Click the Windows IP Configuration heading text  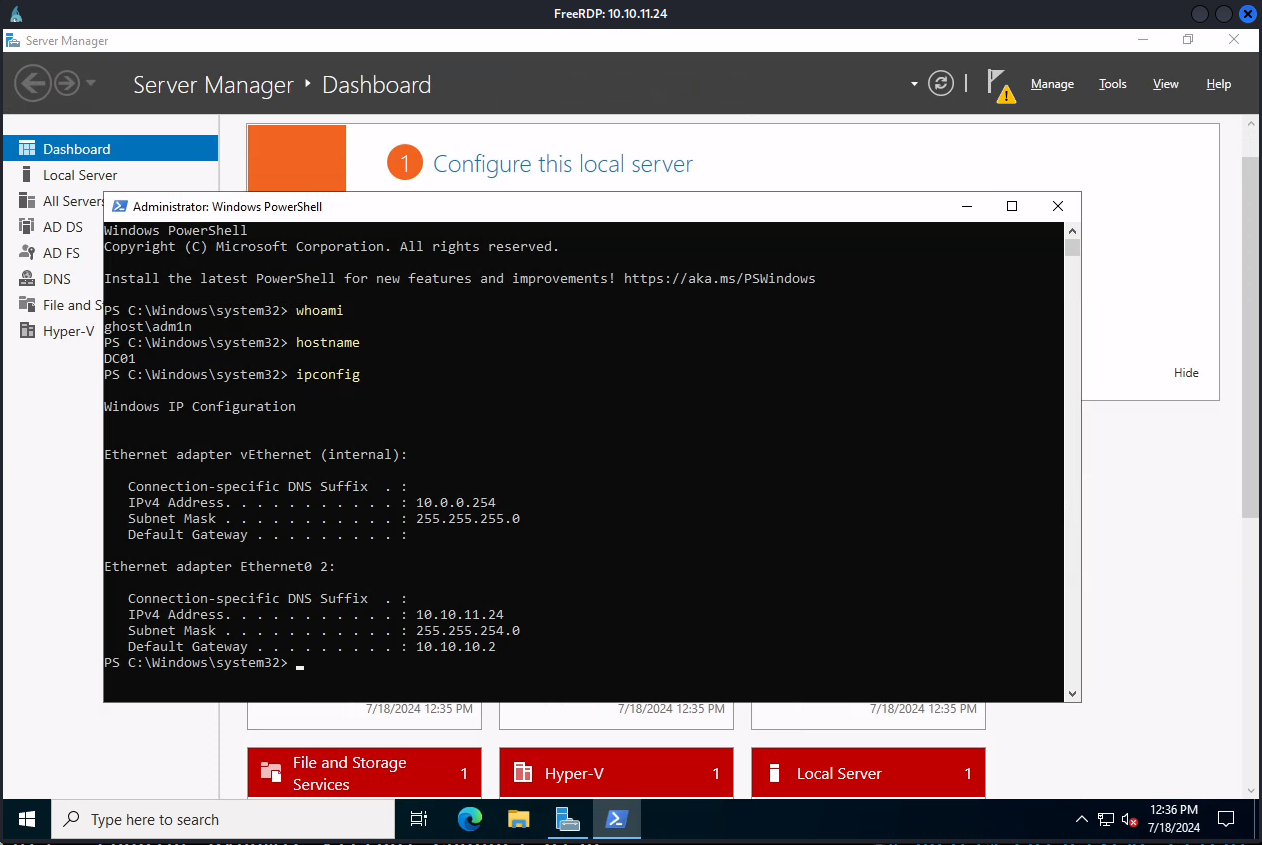point(200,406)
